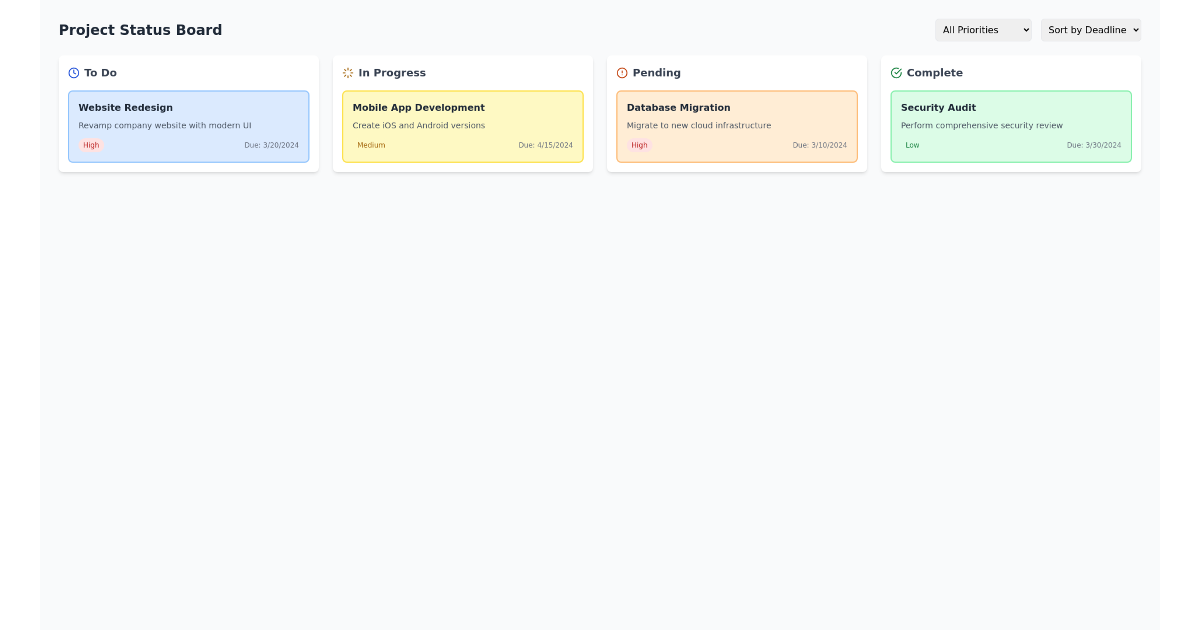Click the clock icon beside To Do
The width and height of the screenshot is (1200, 630).
click(x=72, y=72)
